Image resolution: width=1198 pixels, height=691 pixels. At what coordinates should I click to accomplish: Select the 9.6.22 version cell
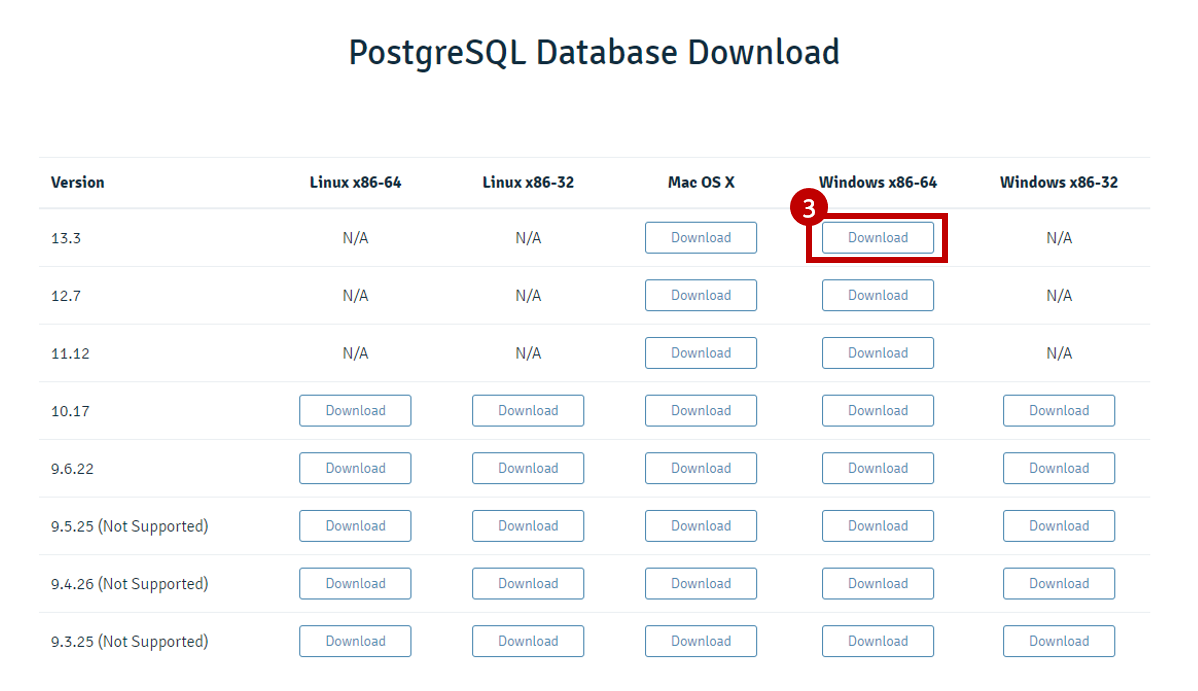72,469
